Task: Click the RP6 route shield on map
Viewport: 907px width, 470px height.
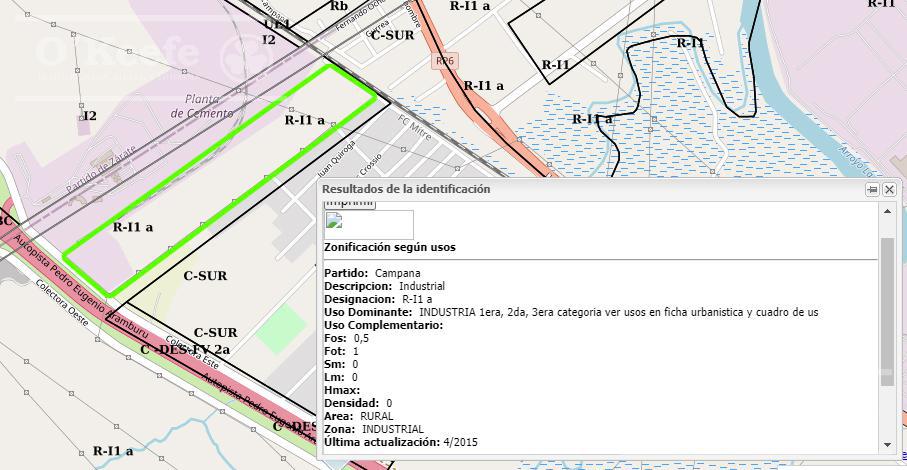Action: point(444,61)
